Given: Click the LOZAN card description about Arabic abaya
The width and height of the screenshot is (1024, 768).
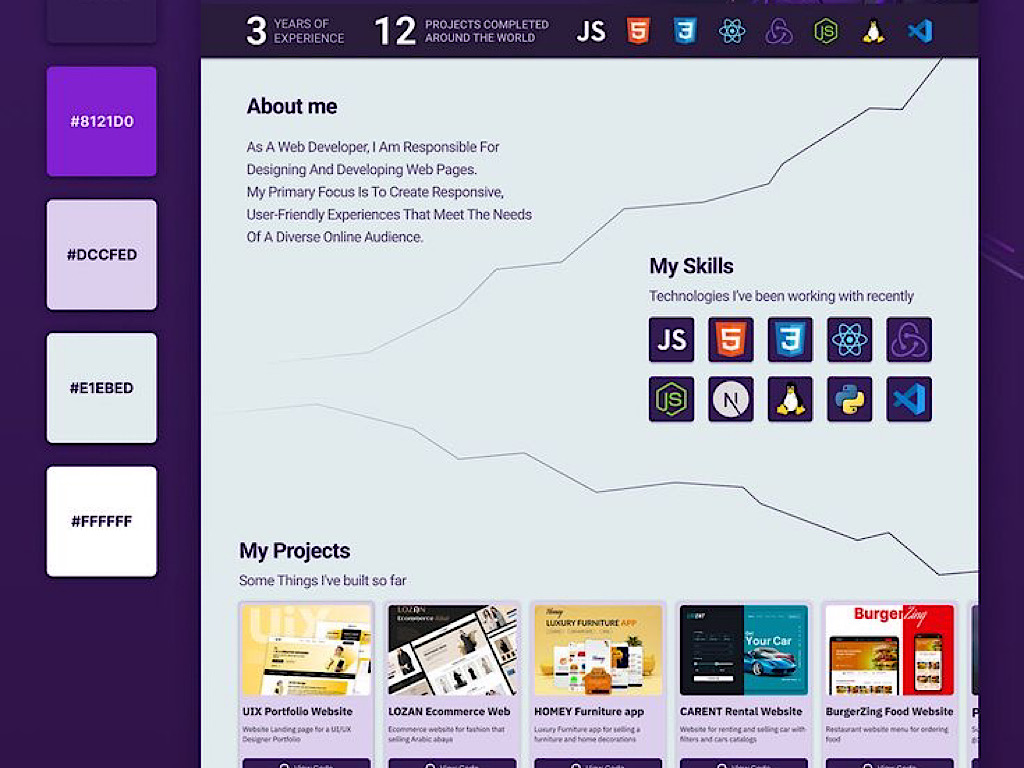Looking at the screenshot, I should click(x=447, y=734).
